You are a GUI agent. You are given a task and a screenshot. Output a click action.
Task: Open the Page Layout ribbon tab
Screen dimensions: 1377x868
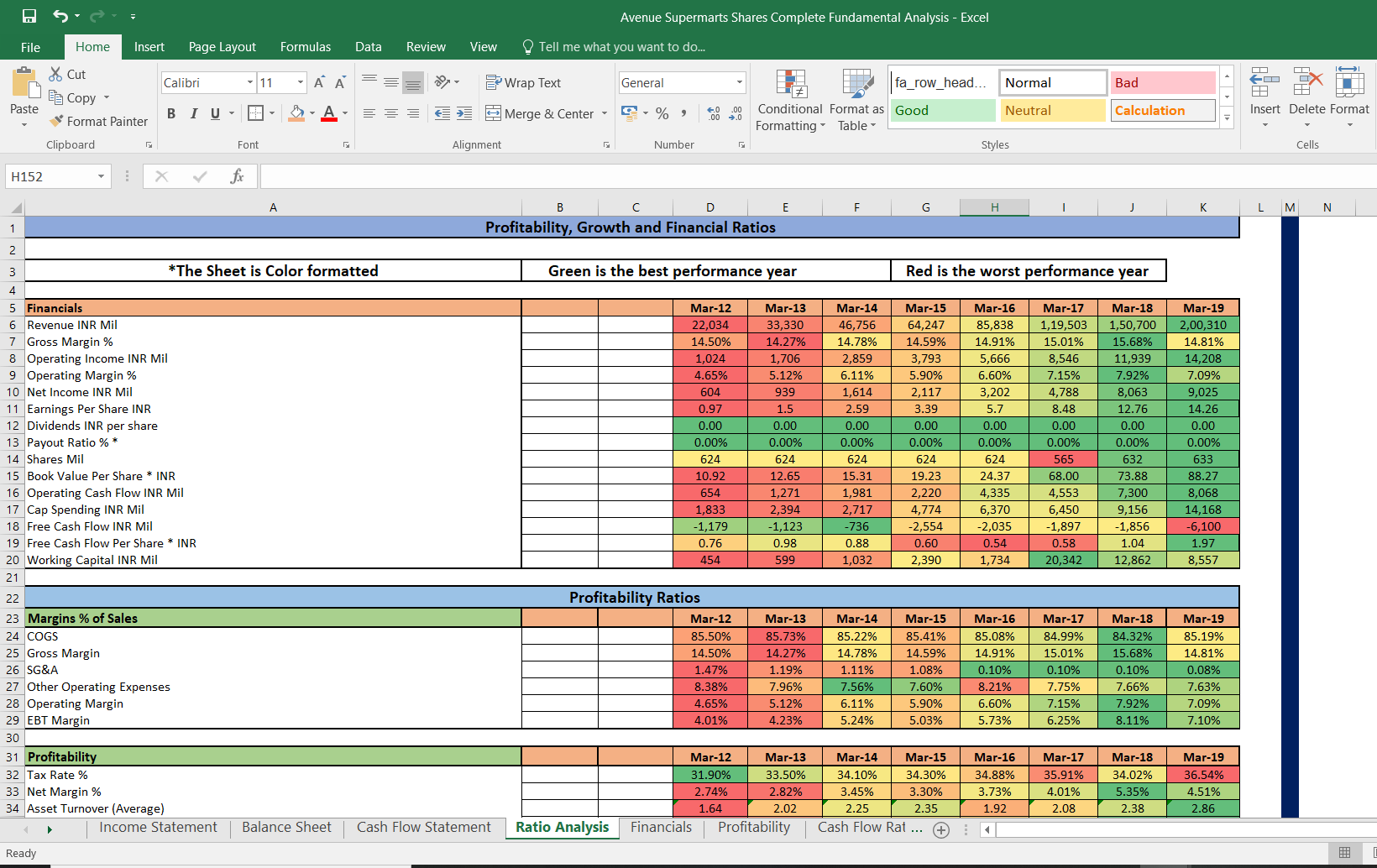222,47
